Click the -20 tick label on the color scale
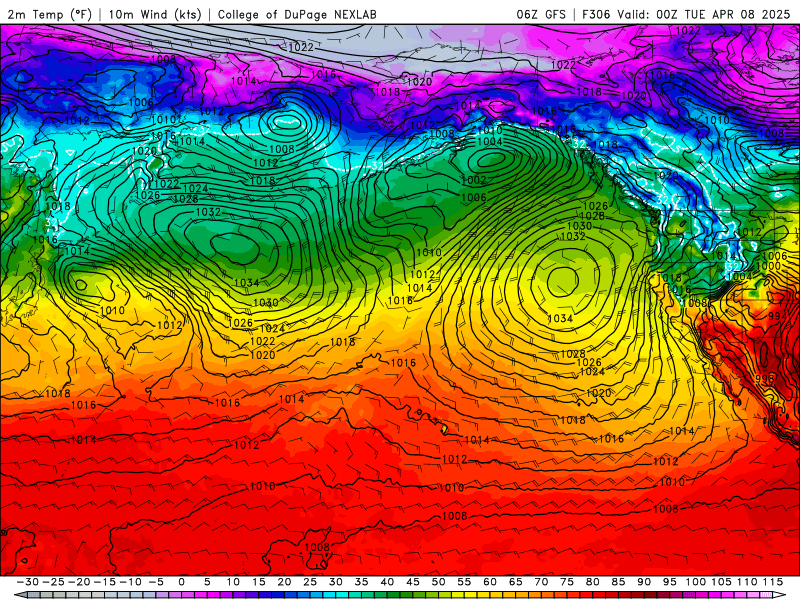This screenshot has height=600, width=800. 79,582
